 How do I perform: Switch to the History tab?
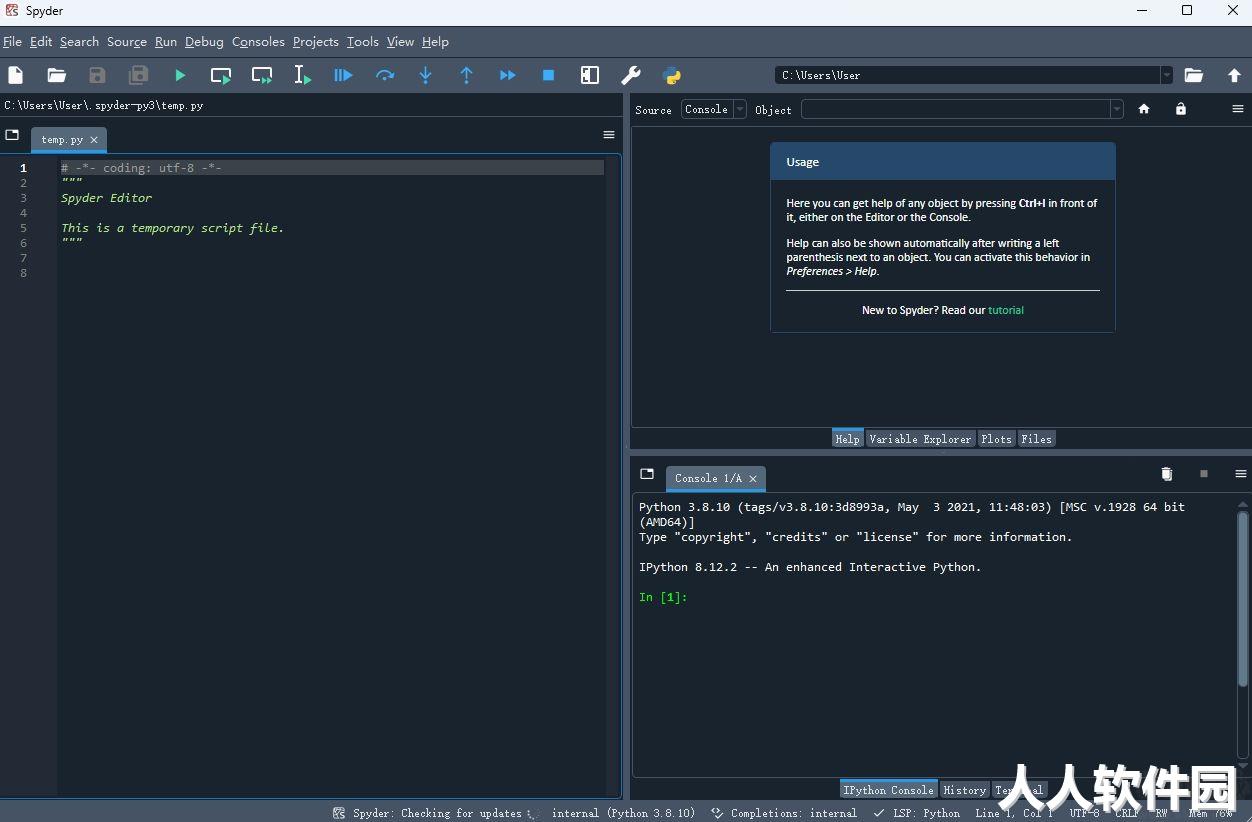click(965, 790)
